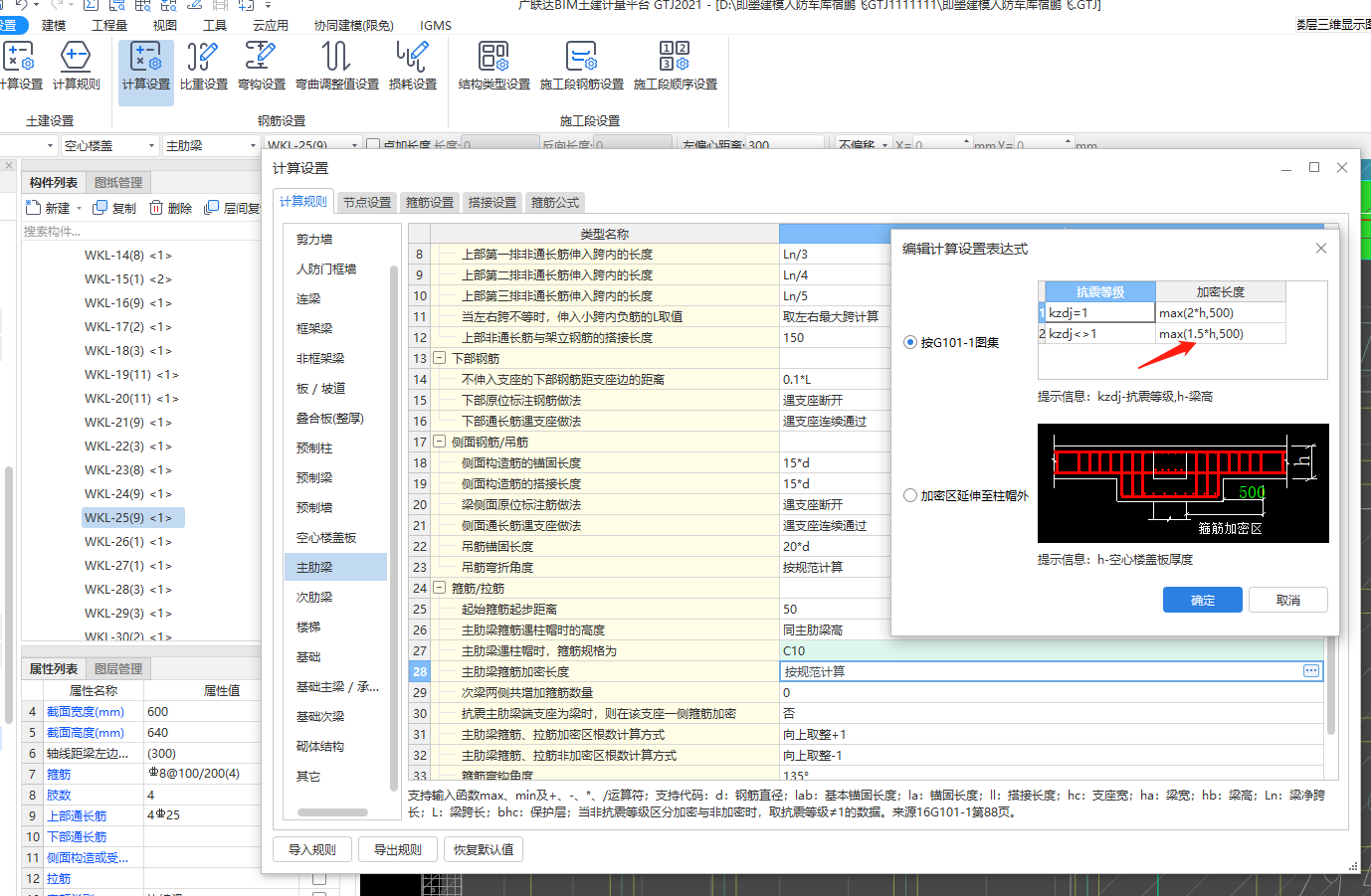Open the 新建 dropdown arrow
The width and height of the screenshot is (1371, 896).
pos(79,209)
